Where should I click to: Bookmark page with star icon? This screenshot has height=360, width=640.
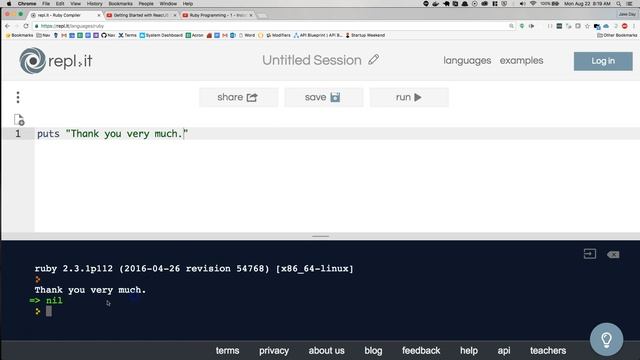coord(587,26)
